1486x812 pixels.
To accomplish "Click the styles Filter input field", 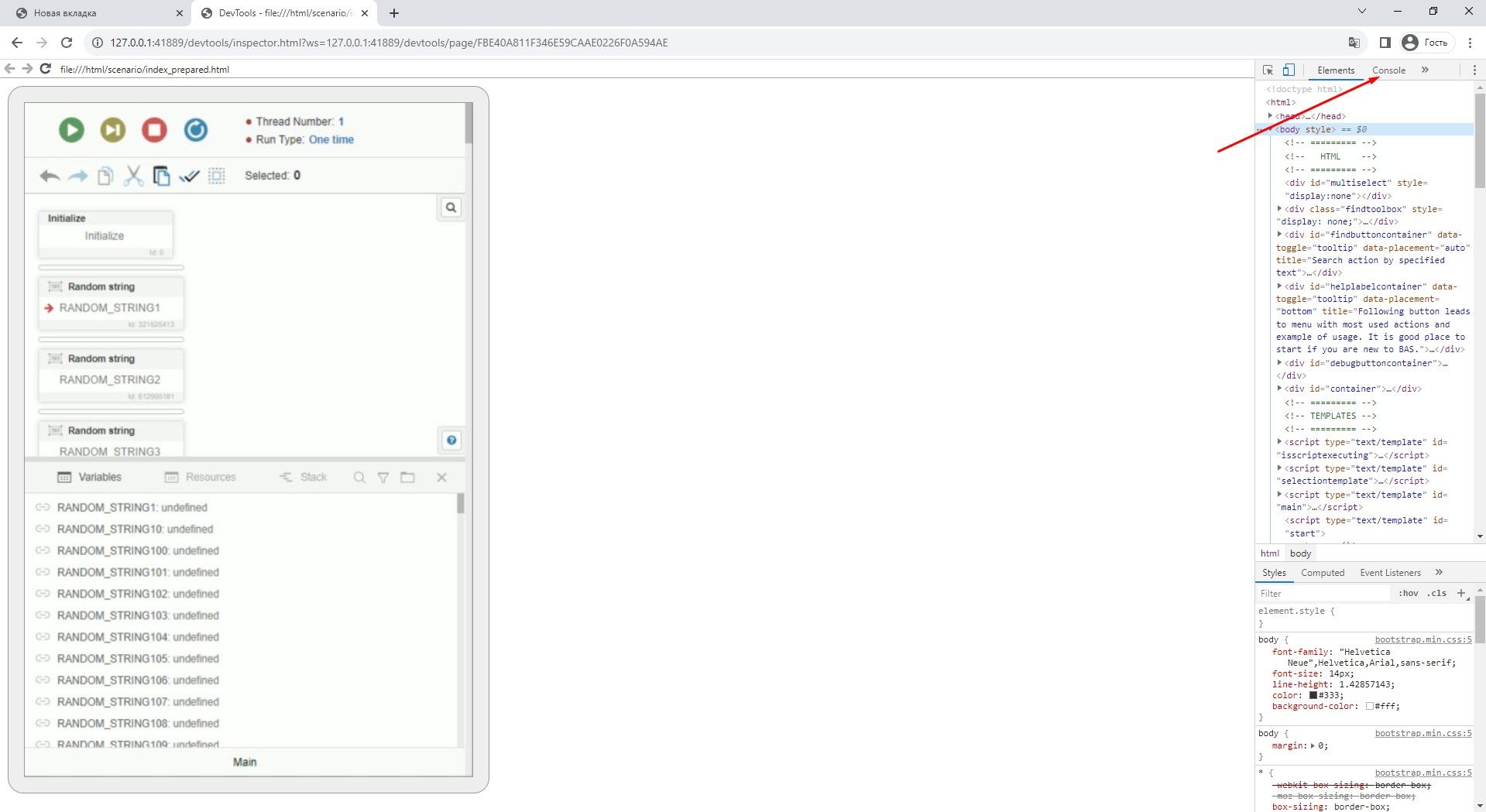I will click(x=1324, y=594).
